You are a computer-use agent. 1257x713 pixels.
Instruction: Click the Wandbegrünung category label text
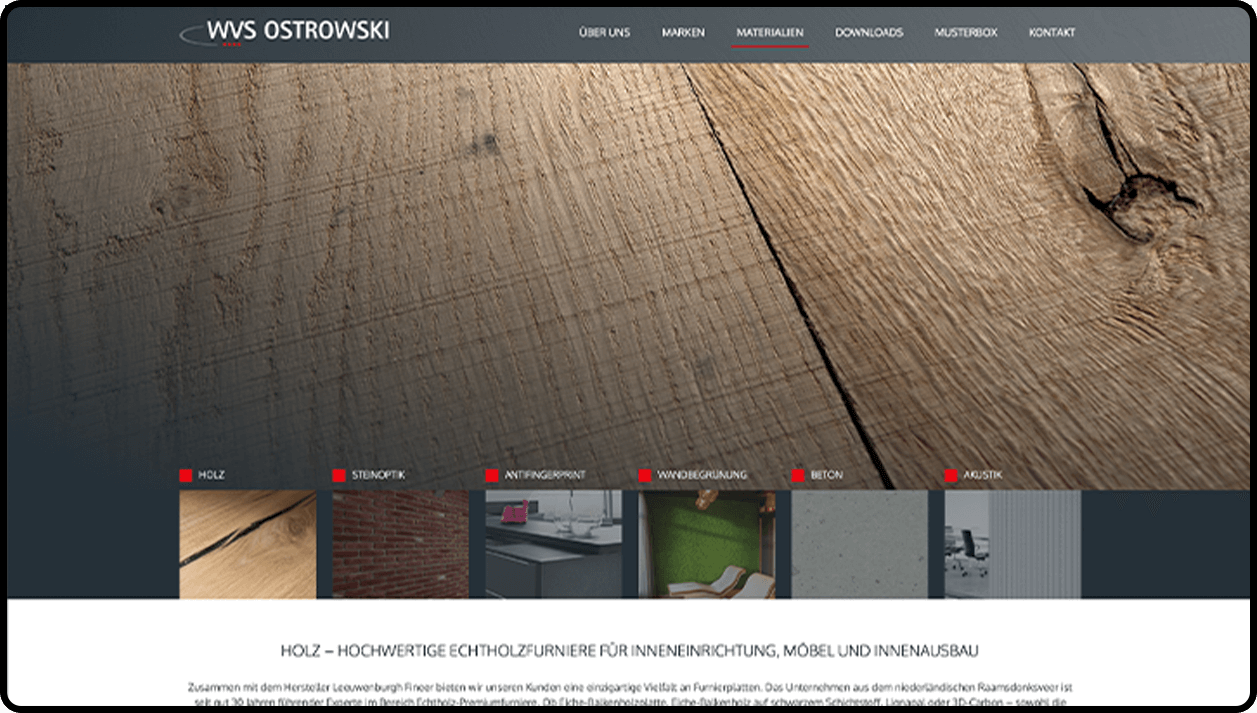click(x=702, y=476)
